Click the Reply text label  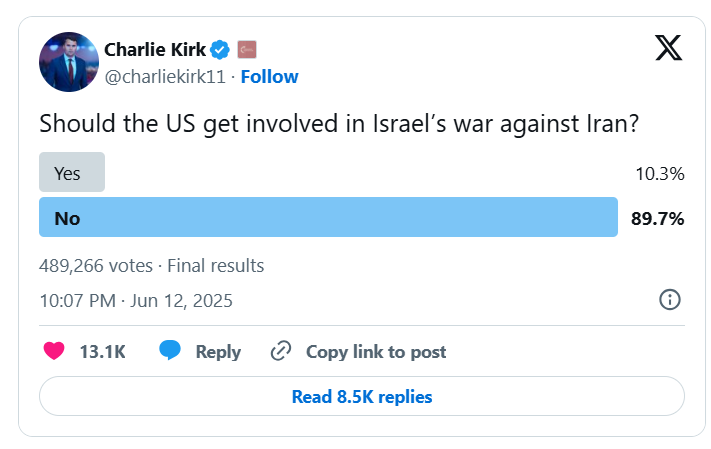click(218, 352)
